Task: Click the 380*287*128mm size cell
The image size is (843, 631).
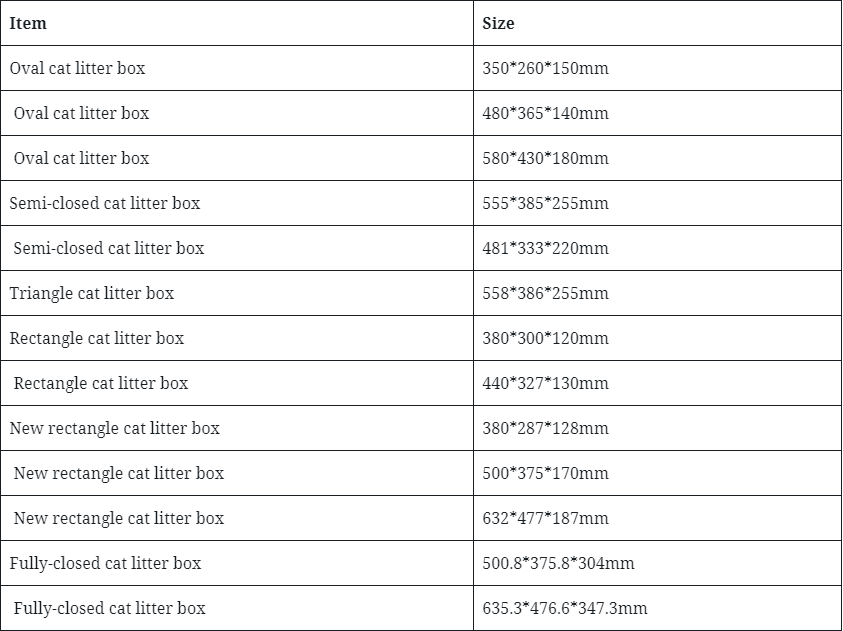Action: click(x=545, y=428)
